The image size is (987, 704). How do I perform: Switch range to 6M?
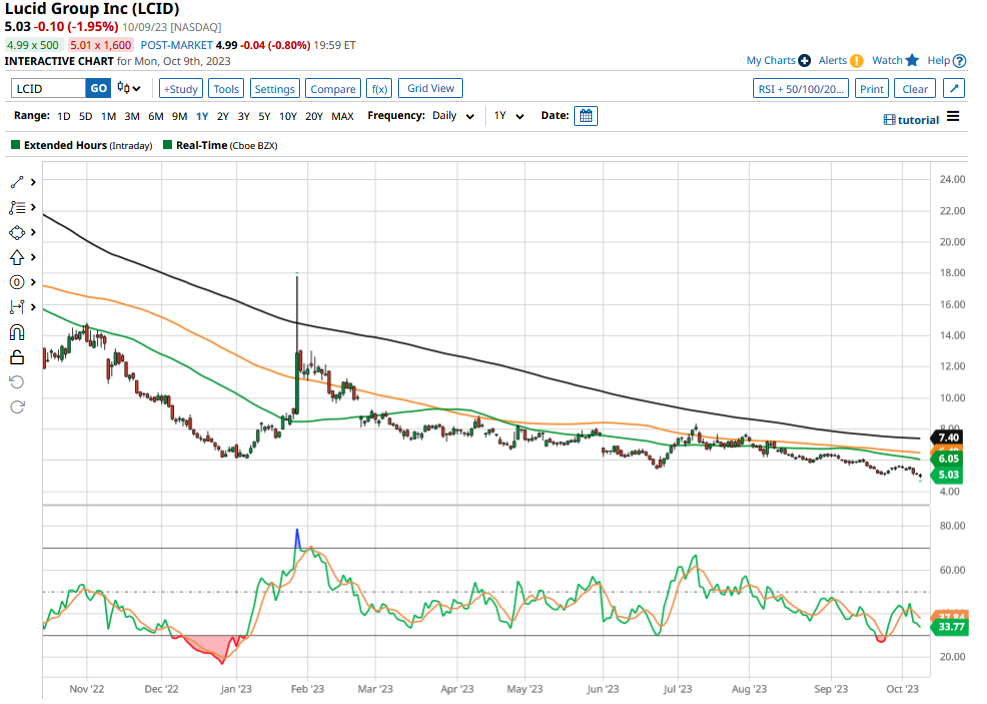click(155, 116)
